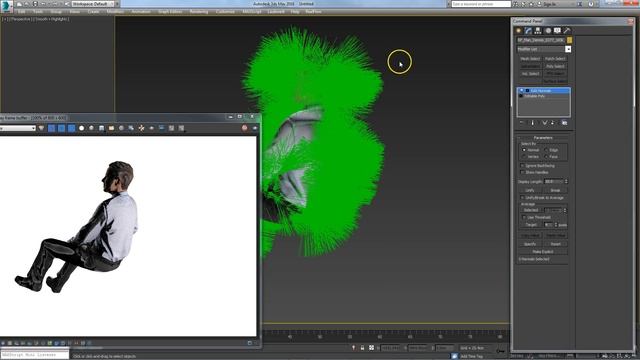This screenshot has width=640, height=360.
Task: Toggle the selection lock icon in status bar
Action: point(362,348)
